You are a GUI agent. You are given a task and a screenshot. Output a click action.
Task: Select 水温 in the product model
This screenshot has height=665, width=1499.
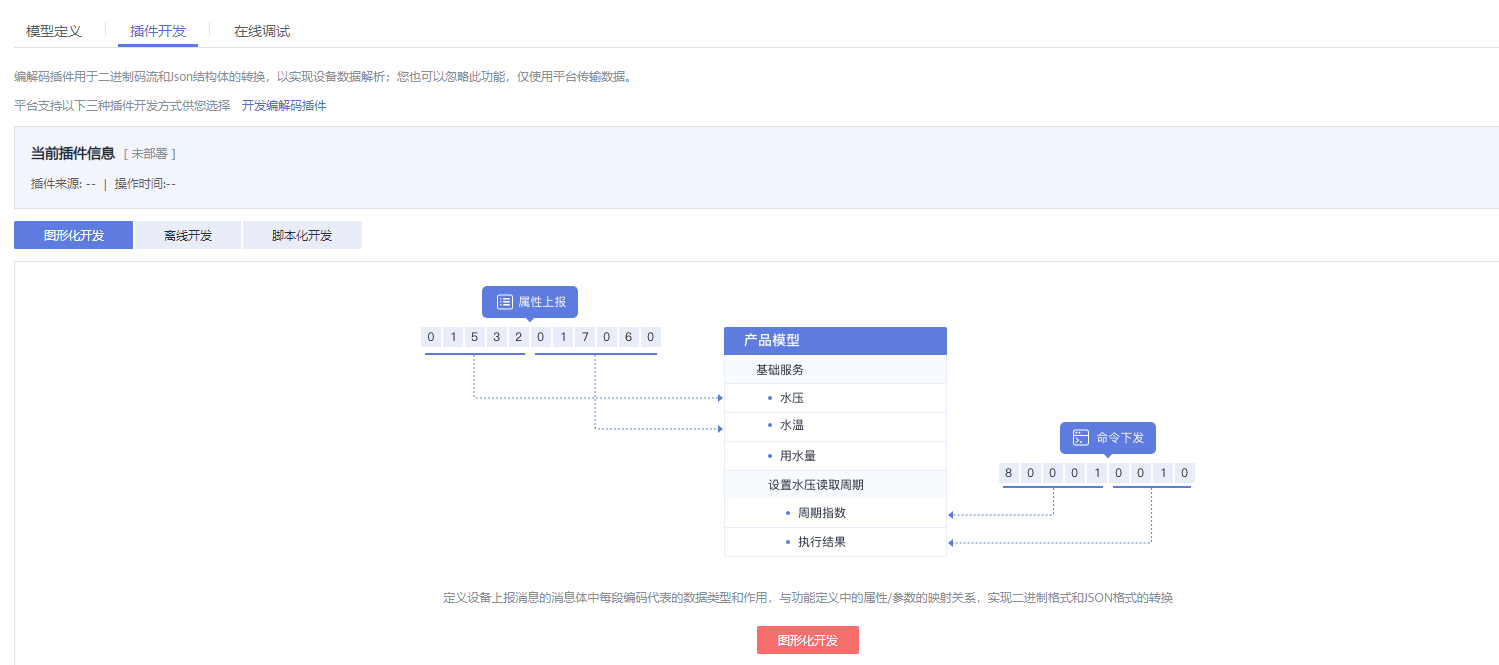792,425
